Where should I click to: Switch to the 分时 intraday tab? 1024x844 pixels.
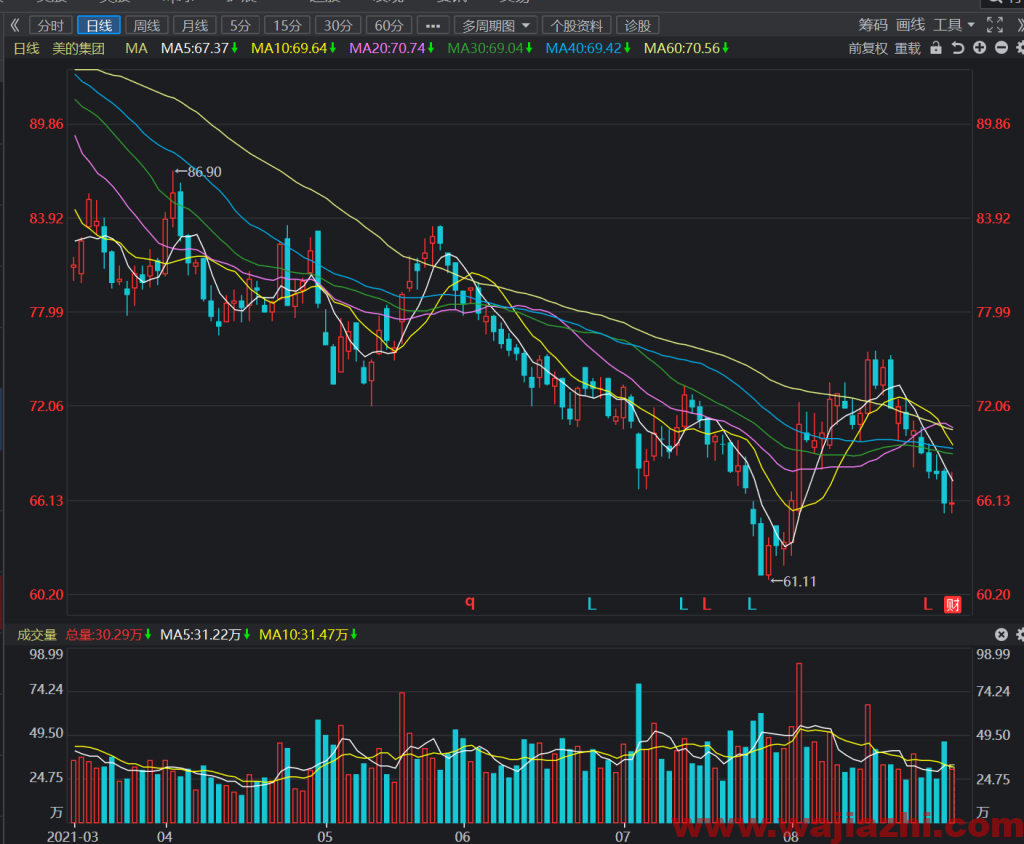tap(51, 25)
